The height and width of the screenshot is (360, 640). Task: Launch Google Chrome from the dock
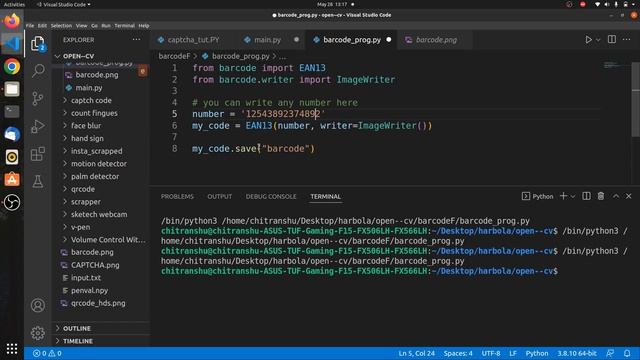click(x=12, y=66)
